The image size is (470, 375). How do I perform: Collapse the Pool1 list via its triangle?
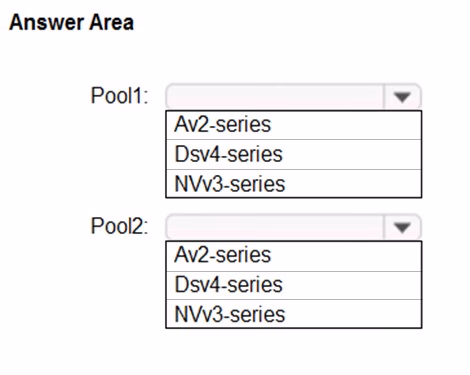pyautogui.click(x=402, y=97)
